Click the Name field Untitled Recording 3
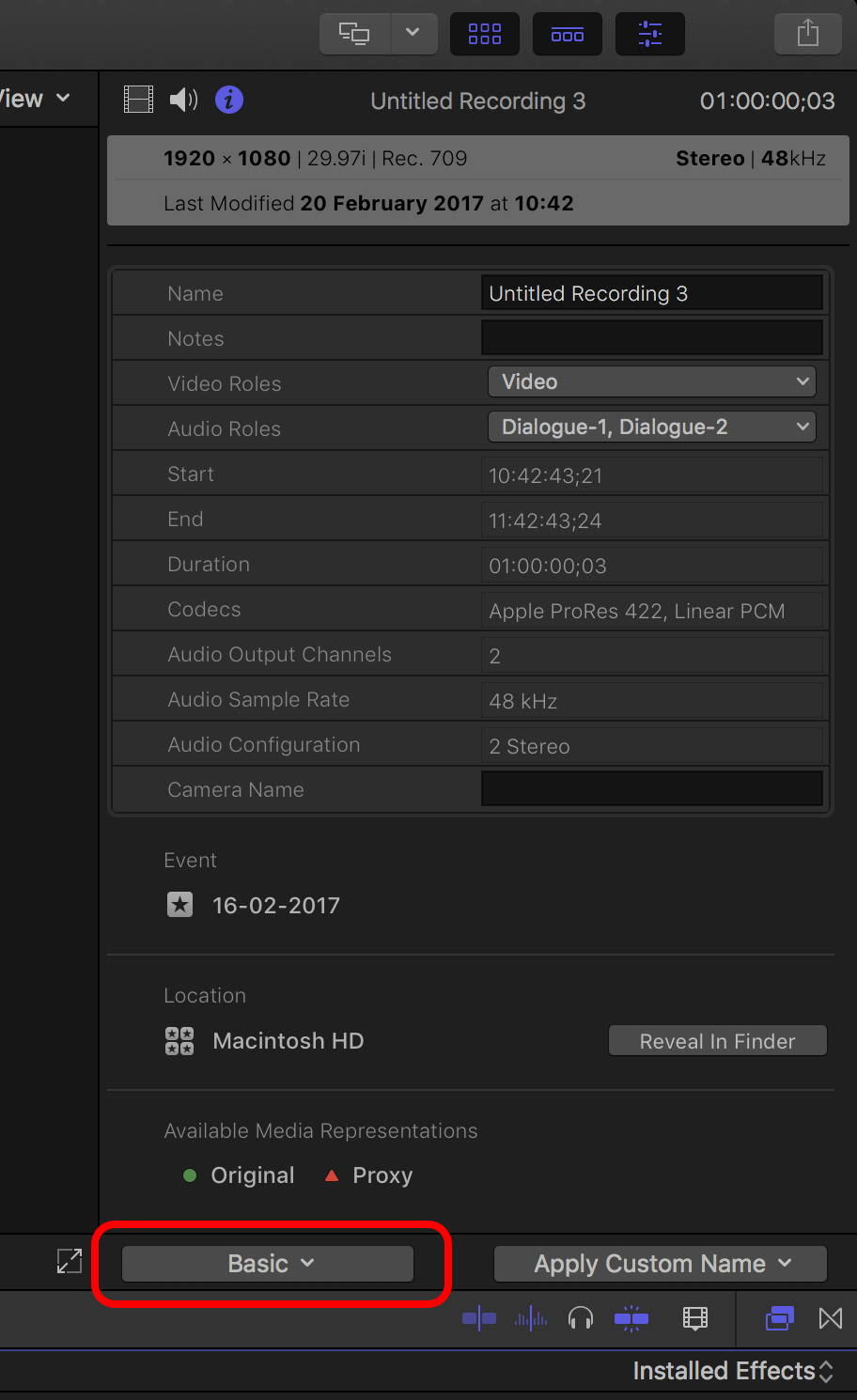The width and height of the screenshot is (857, 1400). click(x=651, y=293)
